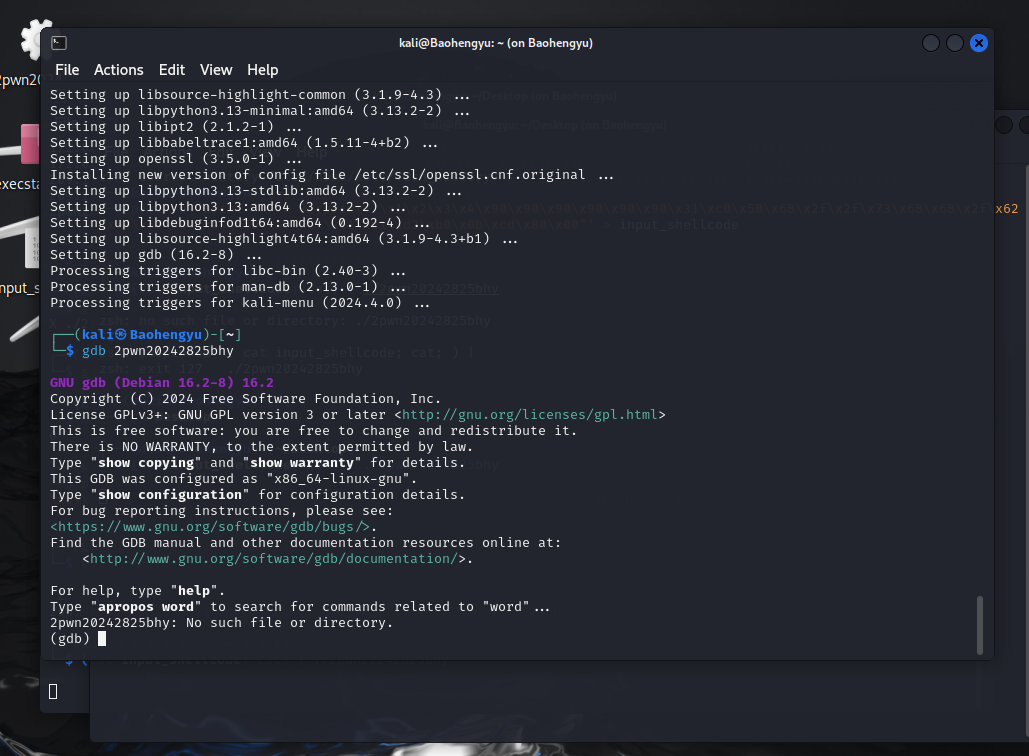Viewport: 1029px width, 756px height.
Task: Click 'Processing triggers for kali-menu' line
Action: (x=240, y=303)
